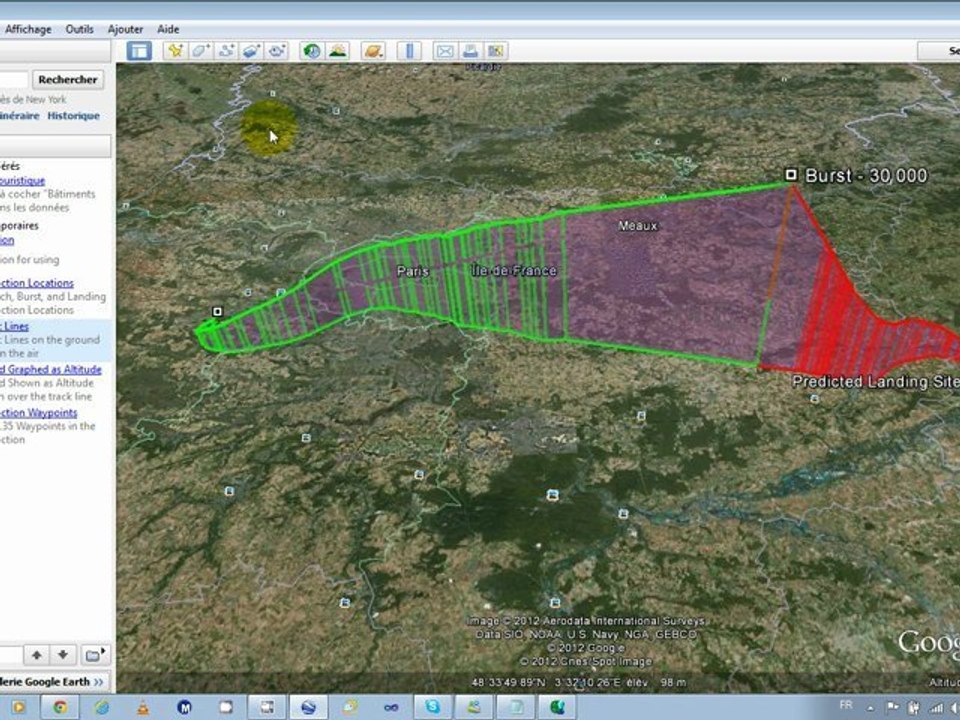960x720 pixels.
Task: Select the Prediction Waypoints entry
Action: pos(39,413)
